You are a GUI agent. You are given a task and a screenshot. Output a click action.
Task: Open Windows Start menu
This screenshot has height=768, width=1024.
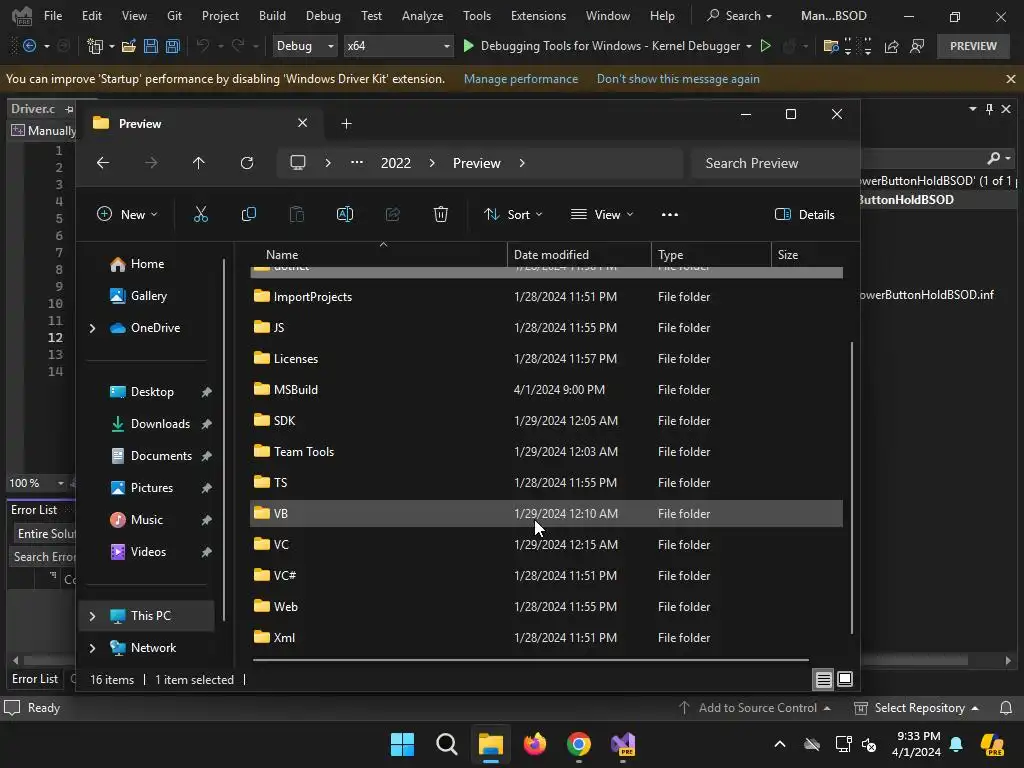tap(402, 744)
